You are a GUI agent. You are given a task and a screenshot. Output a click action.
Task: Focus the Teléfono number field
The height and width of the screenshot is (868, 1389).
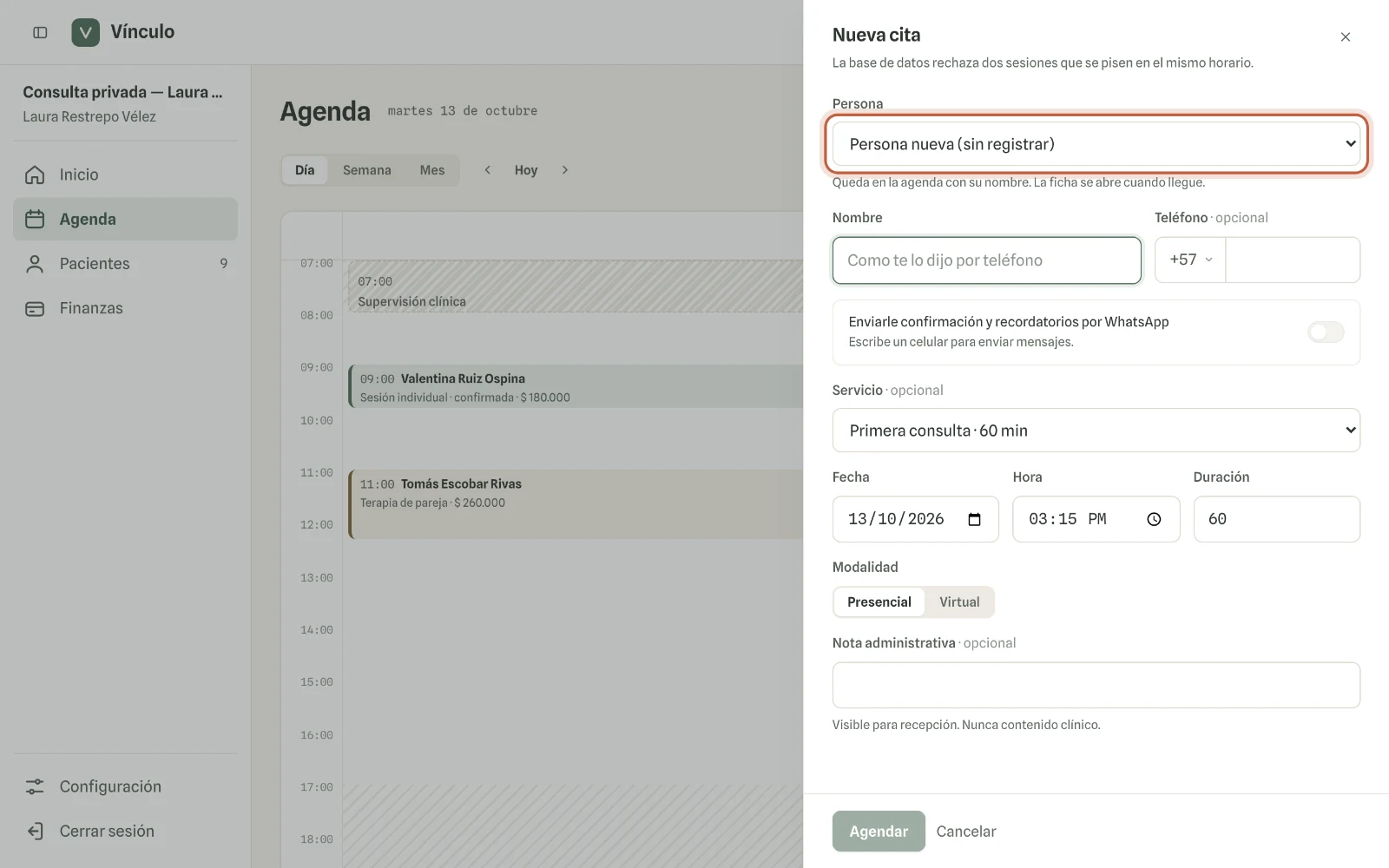(x=1293, y=260)
